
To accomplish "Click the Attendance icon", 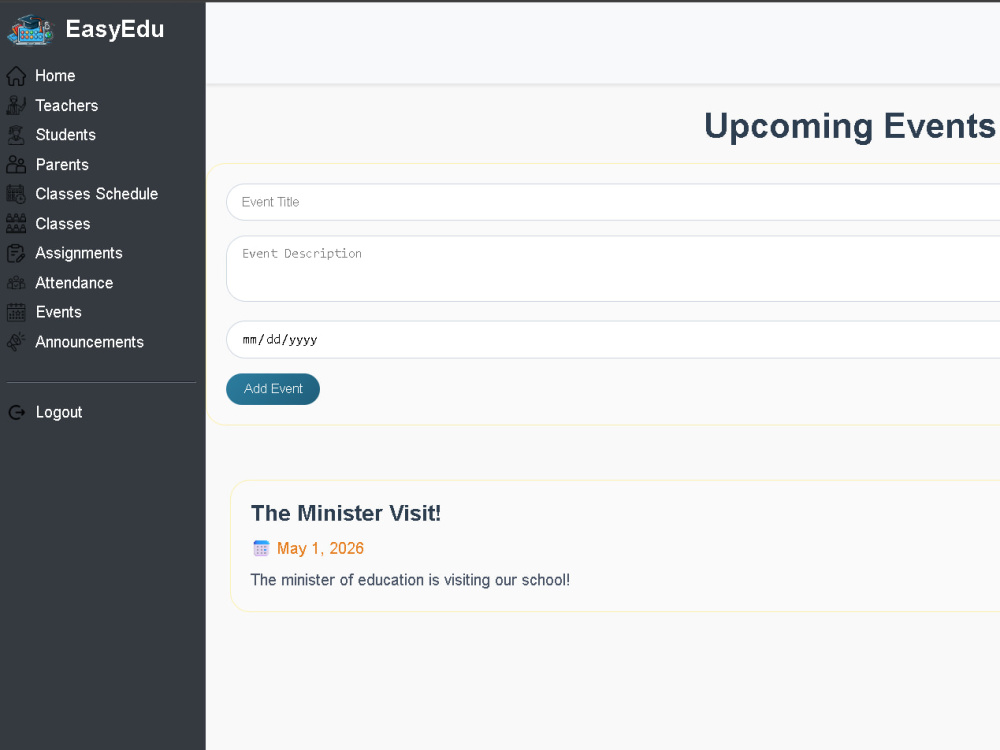I will click(16, 283).
